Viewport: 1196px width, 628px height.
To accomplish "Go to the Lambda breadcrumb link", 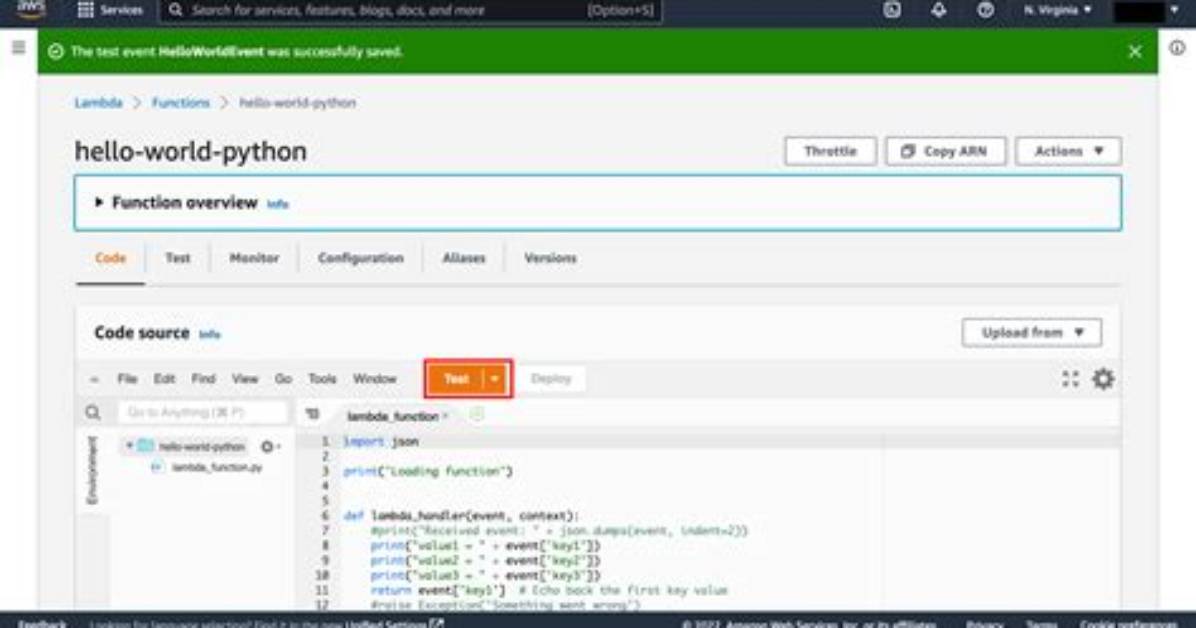I will click(98, 102).
